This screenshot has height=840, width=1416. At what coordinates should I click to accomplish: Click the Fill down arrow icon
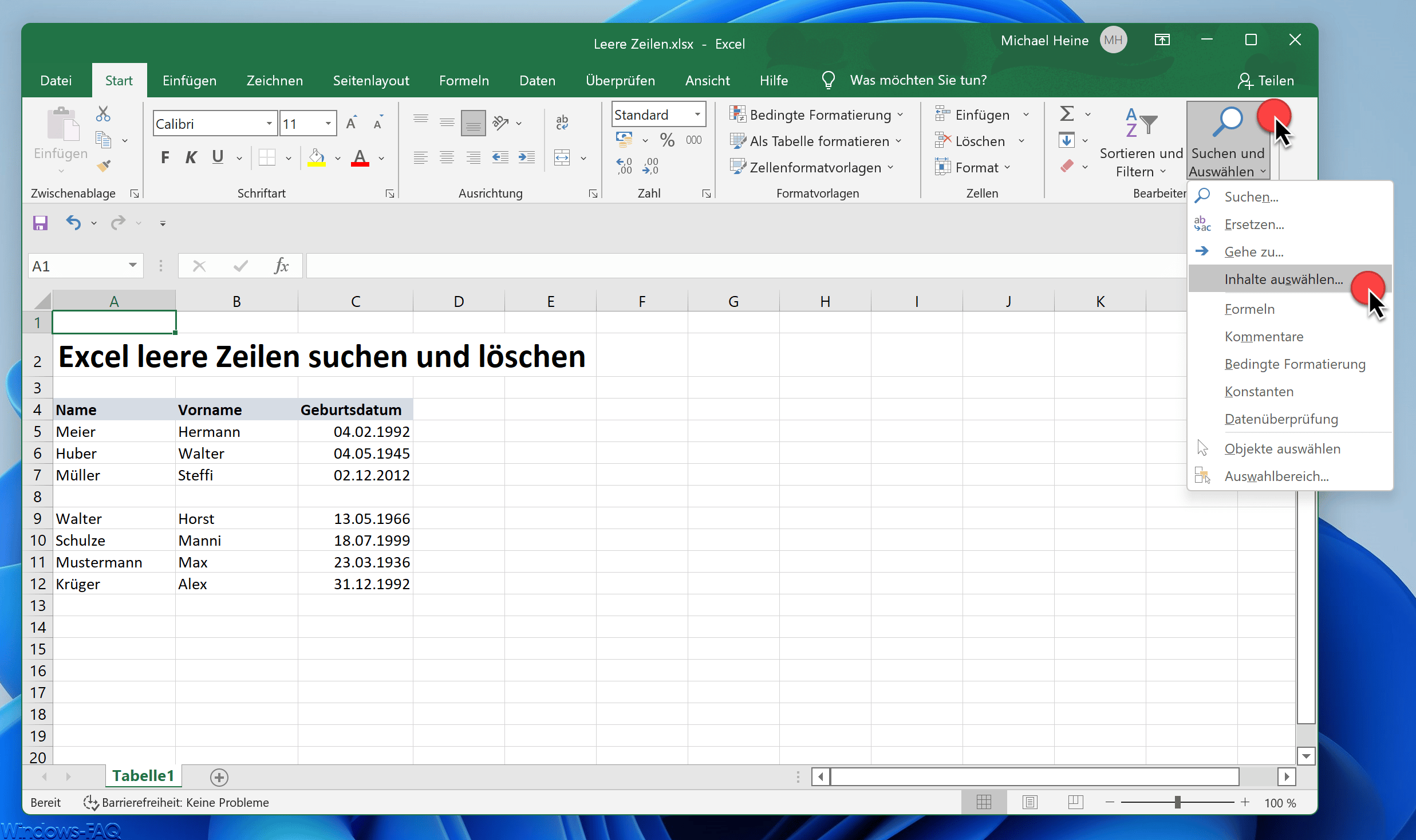(x=1066, y=140)
